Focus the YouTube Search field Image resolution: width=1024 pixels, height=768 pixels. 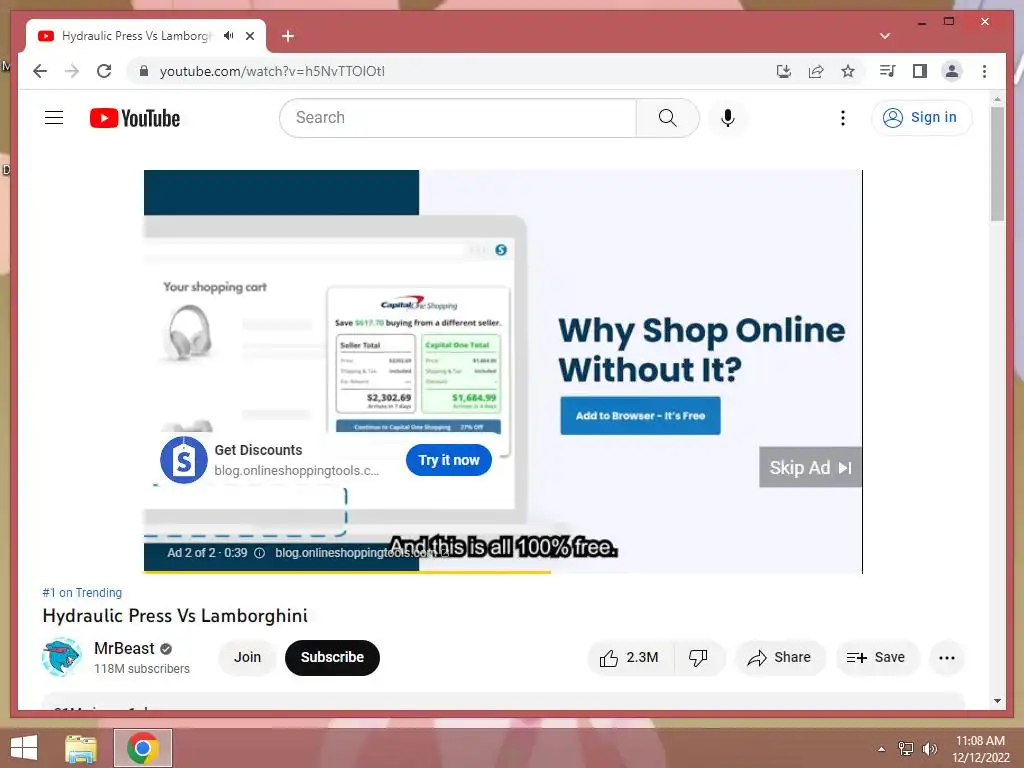click(458, 118)
